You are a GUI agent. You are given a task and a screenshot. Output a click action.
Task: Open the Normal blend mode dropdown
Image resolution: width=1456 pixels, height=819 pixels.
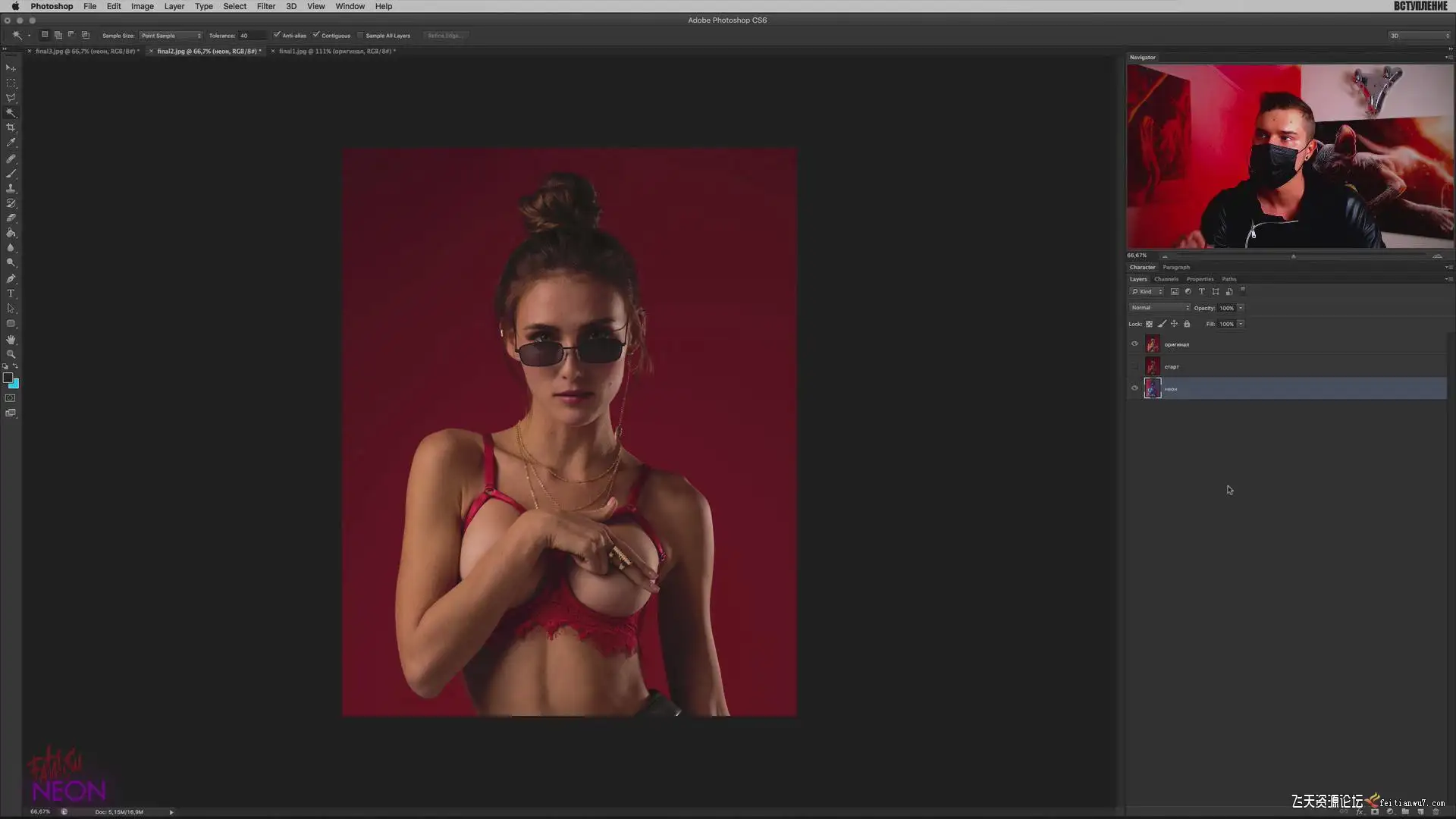point(1159,308)
